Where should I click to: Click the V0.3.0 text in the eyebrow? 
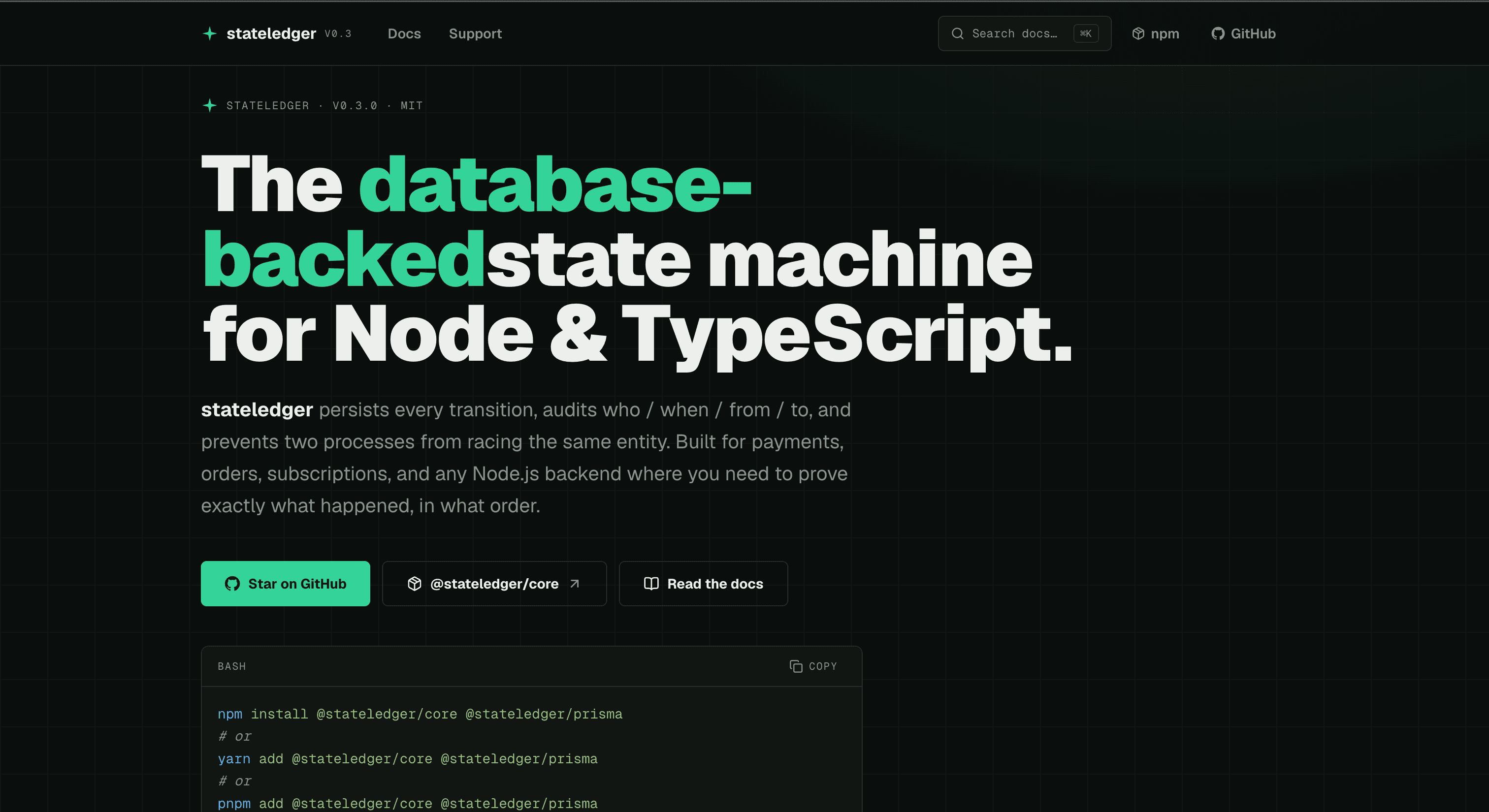355,106
